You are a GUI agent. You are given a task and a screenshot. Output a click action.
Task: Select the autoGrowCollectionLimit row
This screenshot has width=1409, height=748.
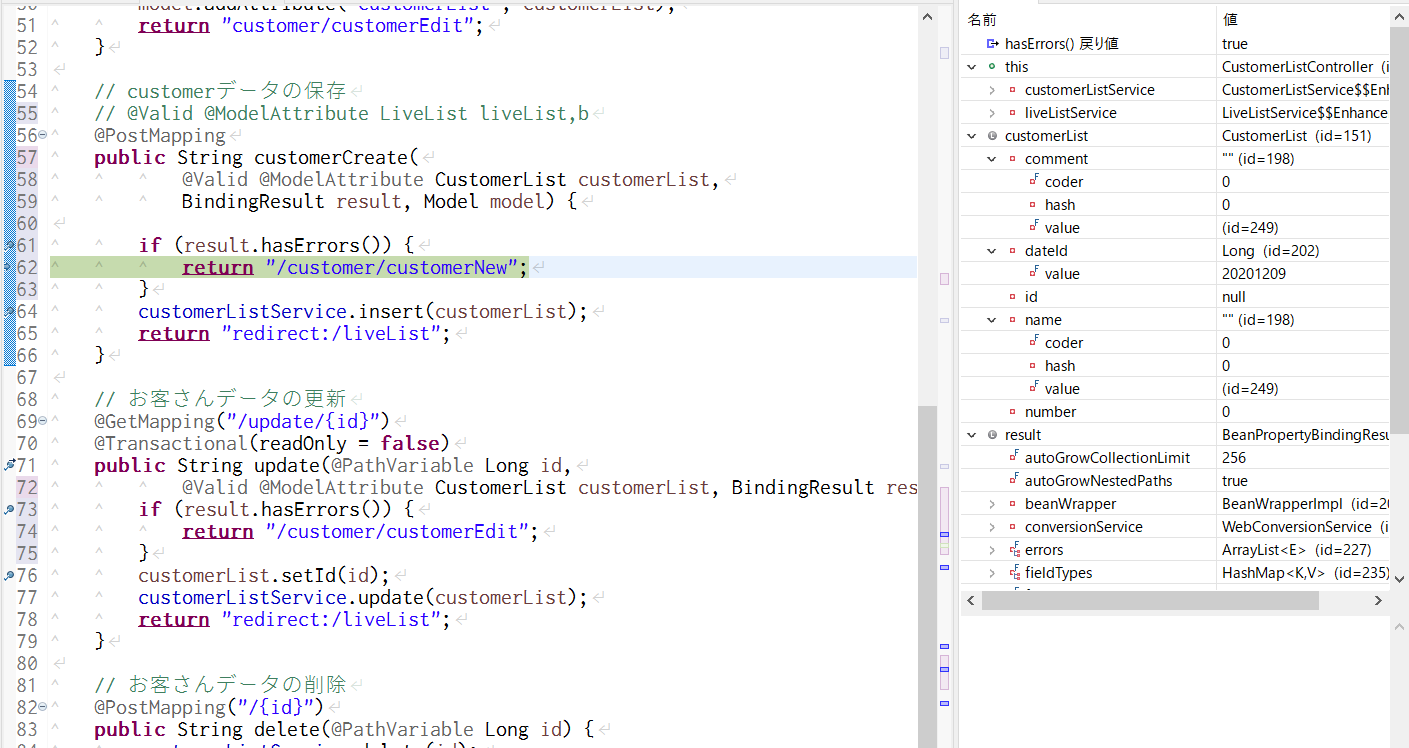click(1174, 458)
